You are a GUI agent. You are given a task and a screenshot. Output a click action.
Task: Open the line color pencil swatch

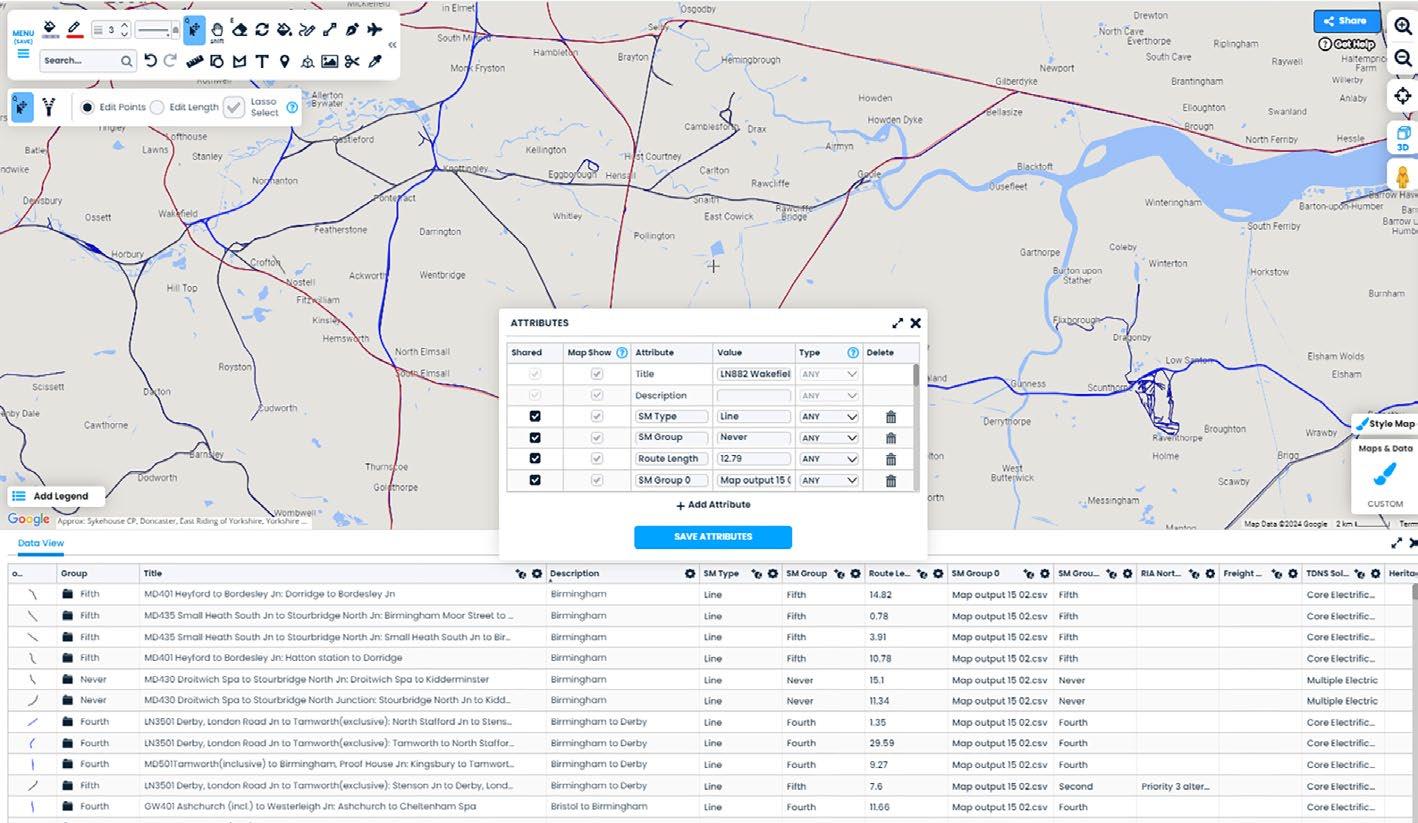pyautogui.click(x=74, y=30)
